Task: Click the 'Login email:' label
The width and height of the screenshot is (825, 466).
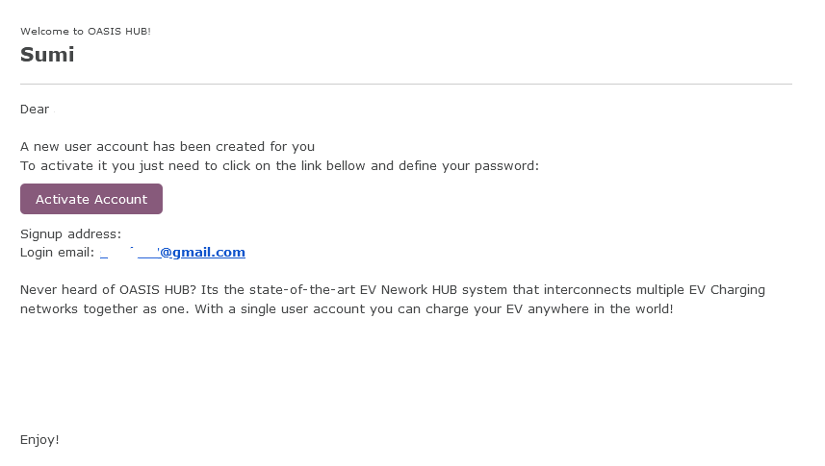Action: (57, 253)
